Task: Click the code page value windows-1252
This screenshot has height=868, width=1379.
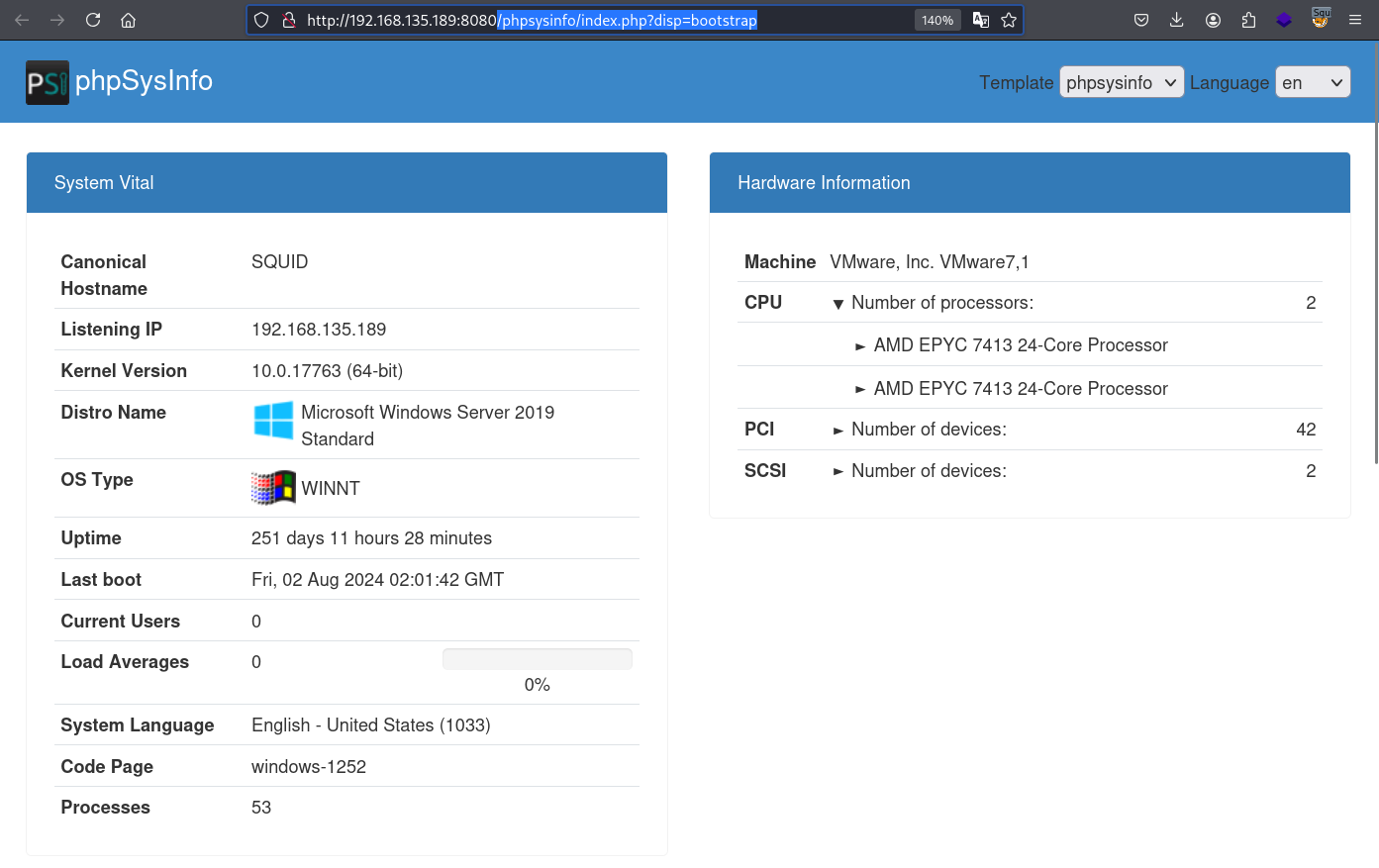Action: pos(309,767)
